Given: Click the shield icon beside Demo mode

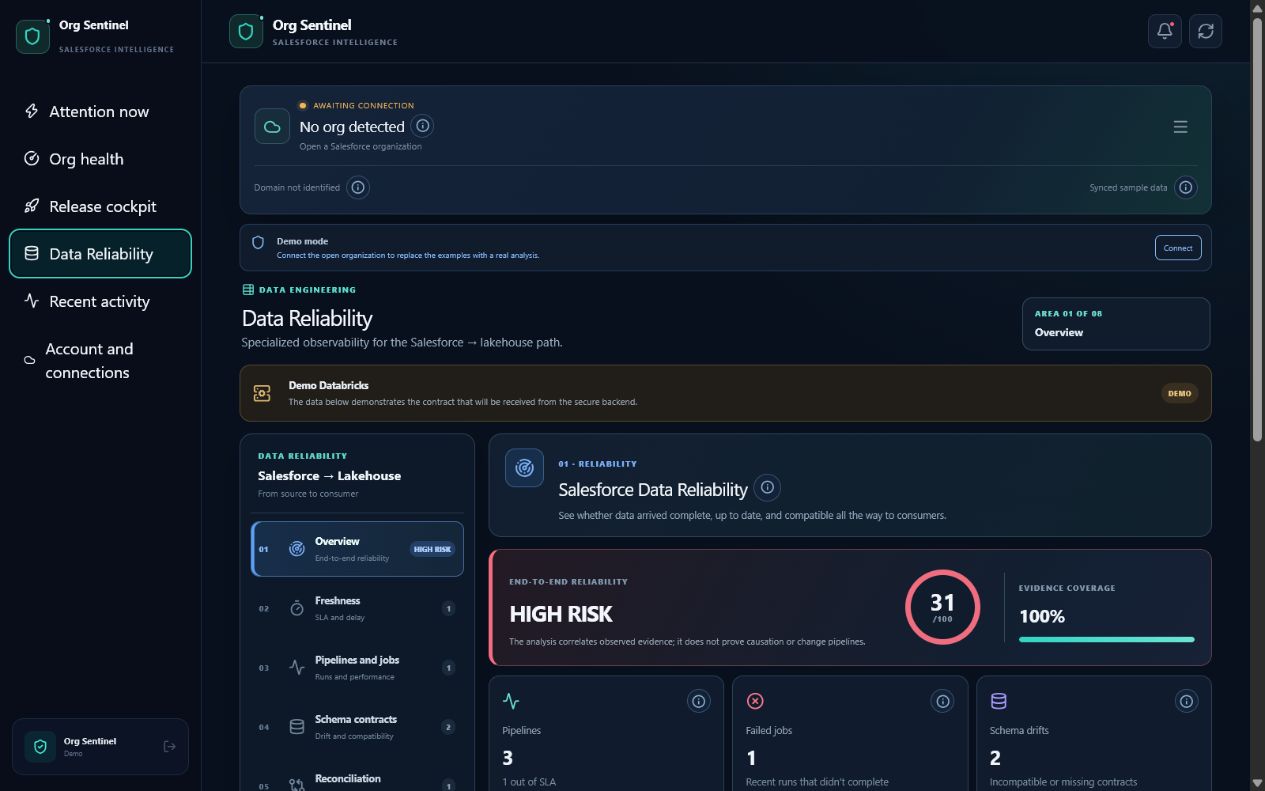Looking at the screenshot, I should pos(258,242).
